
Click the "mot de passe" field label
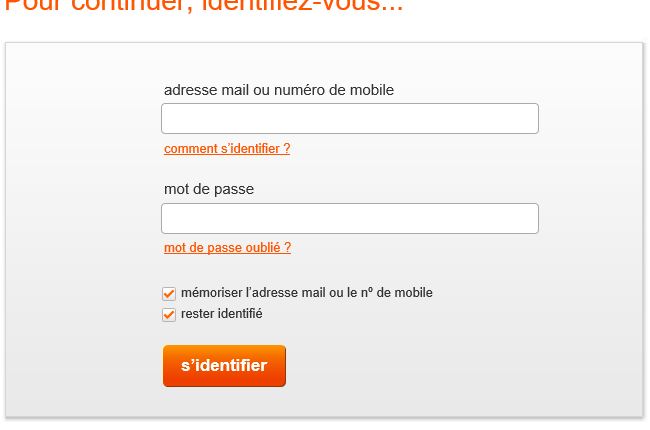pos(209,189)
